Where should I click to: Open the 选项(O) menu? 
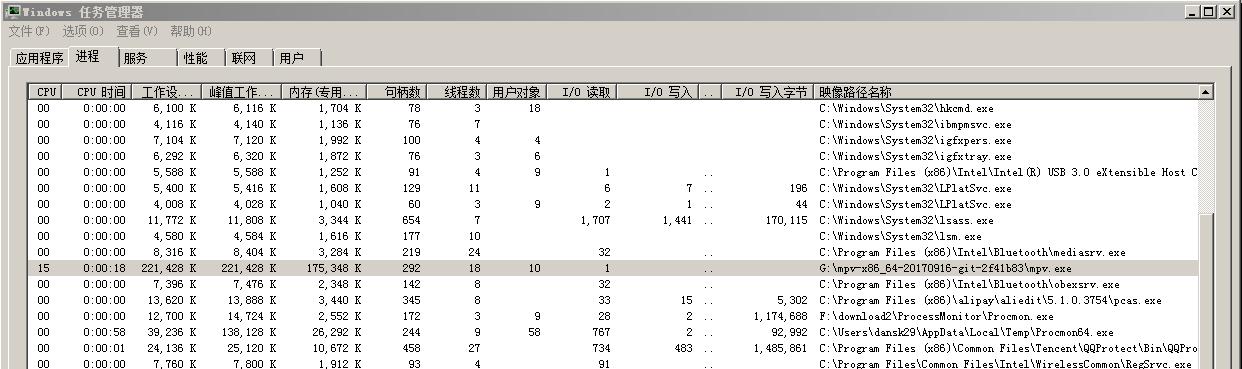point(82,31)
